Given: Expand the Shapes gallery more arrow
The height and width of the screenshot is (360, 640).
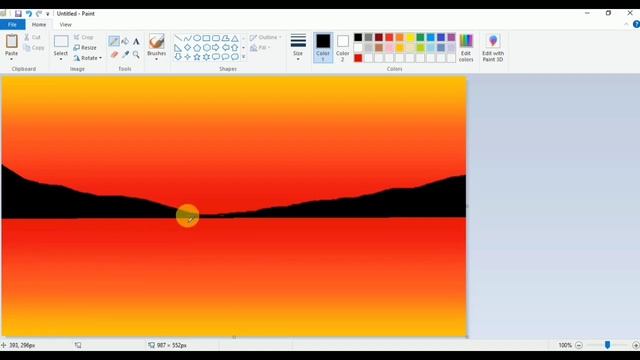Looking at the screenshot, I should (x=244, y=57).
